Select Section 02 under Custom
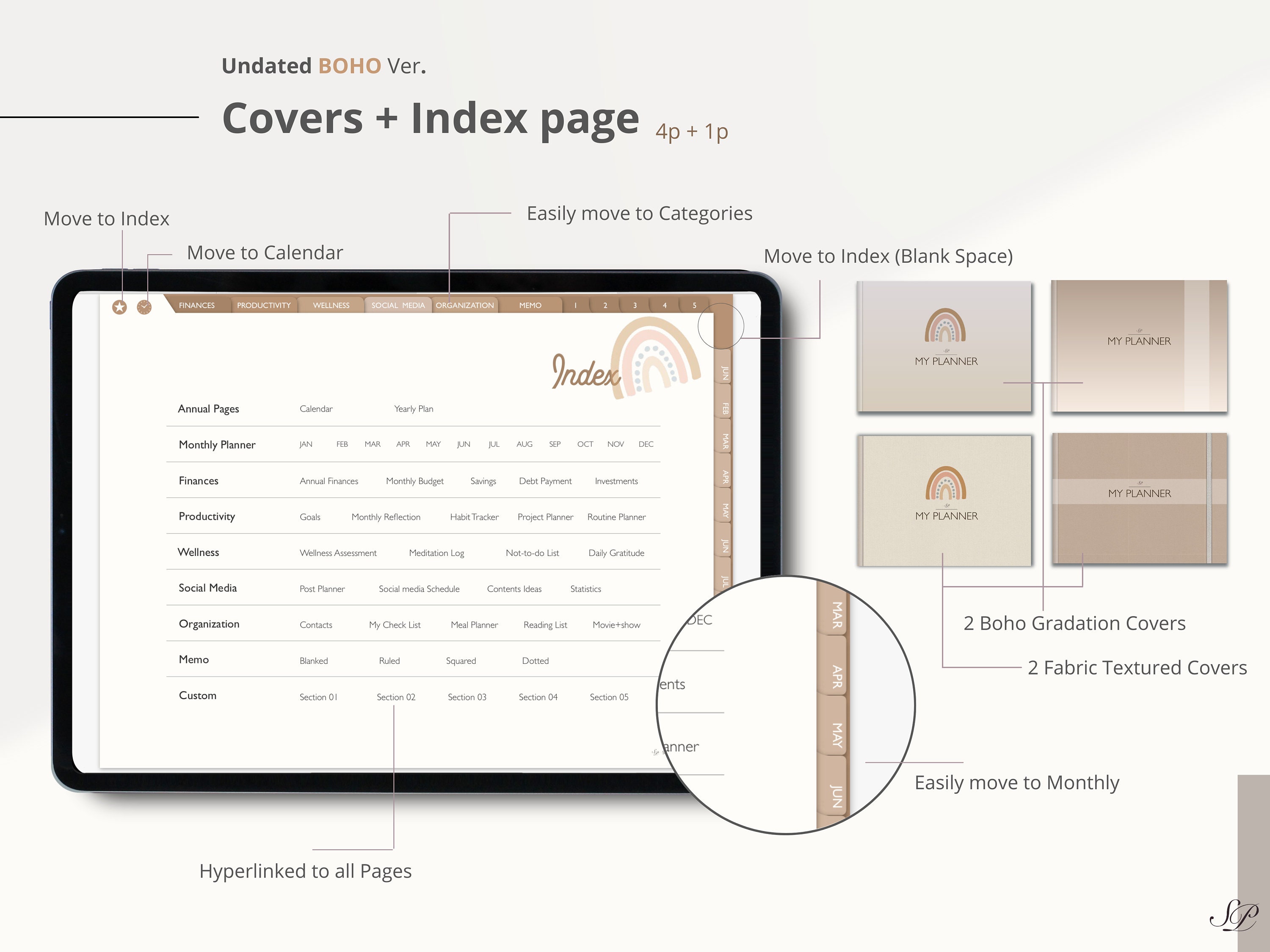 click(x=395, y=696)
